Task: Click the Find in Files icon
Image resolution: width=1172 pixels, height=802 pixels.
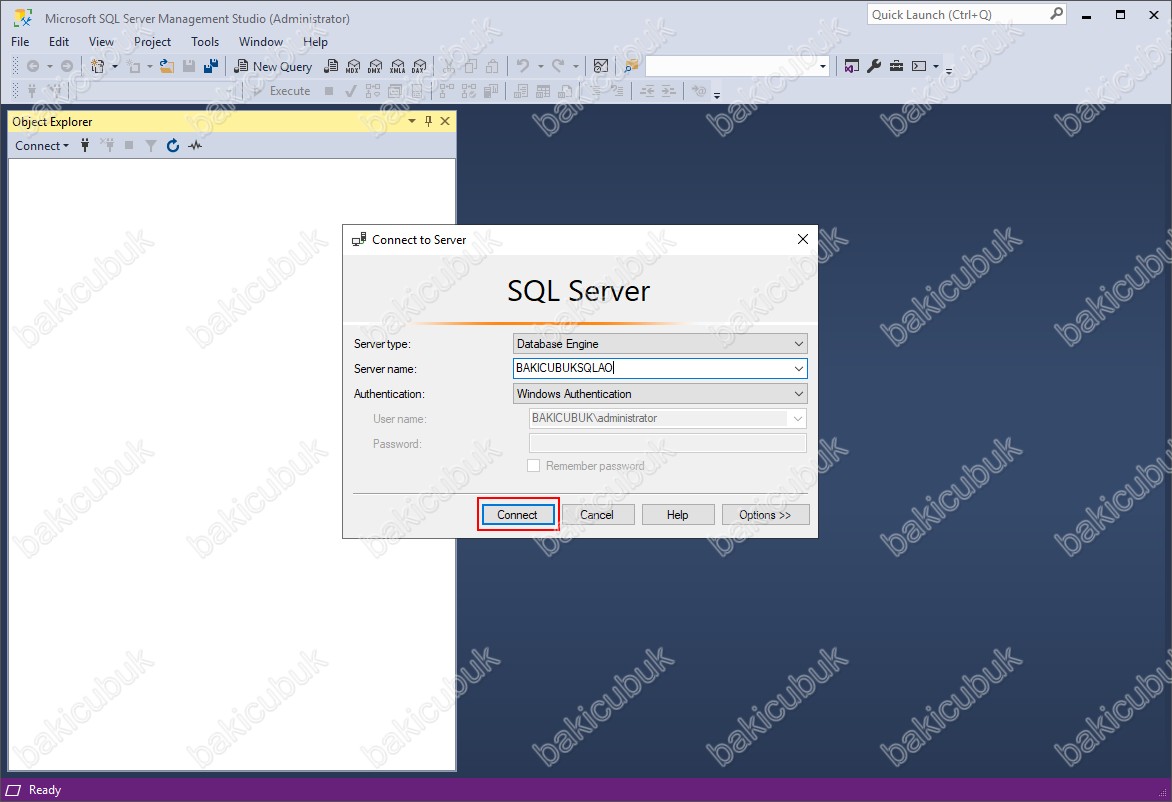Action: (x=632, y=67)
